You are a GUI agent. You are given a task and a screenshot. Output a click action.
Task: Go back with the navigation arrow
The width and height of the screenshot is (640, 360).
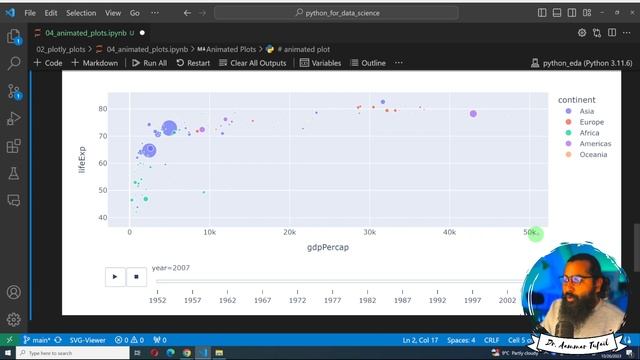pos(187,13)
